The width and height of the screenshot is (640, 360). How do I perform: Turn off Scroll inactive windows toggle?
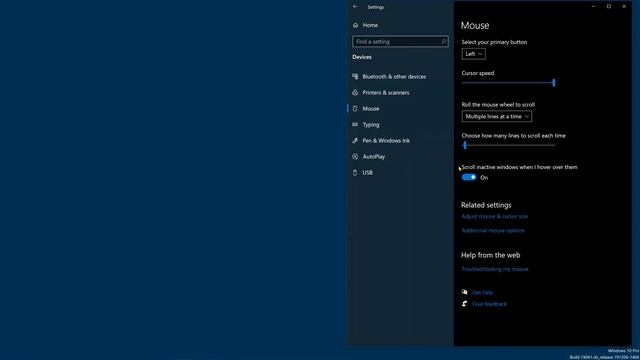(469, 177)
